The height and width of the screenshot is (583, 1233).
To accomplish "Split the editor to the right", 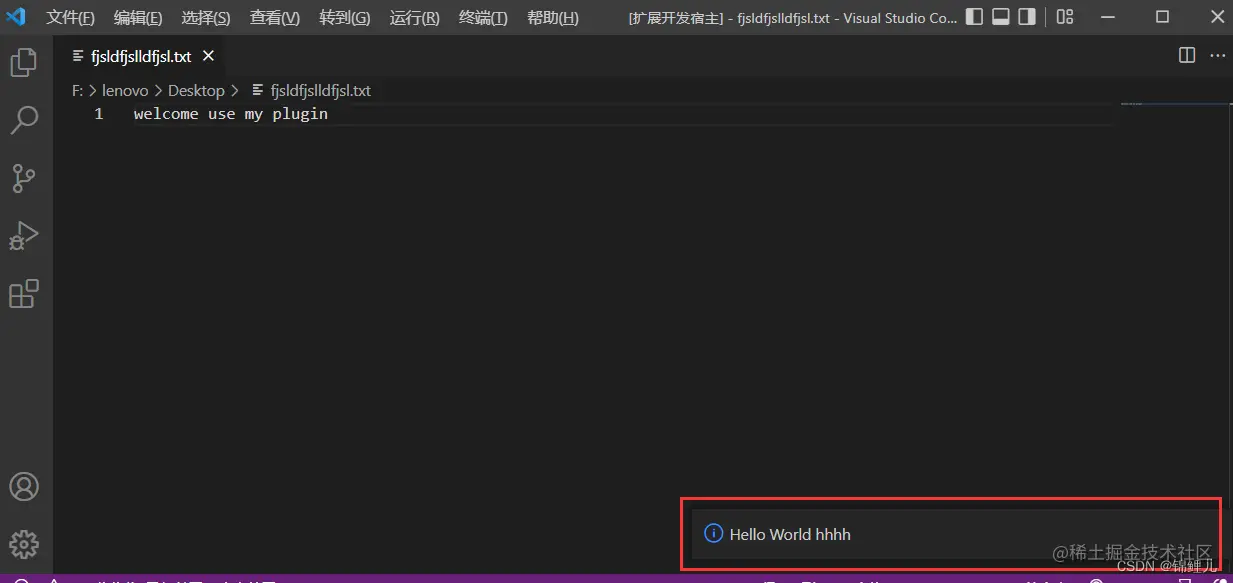I will (1187, 56).
